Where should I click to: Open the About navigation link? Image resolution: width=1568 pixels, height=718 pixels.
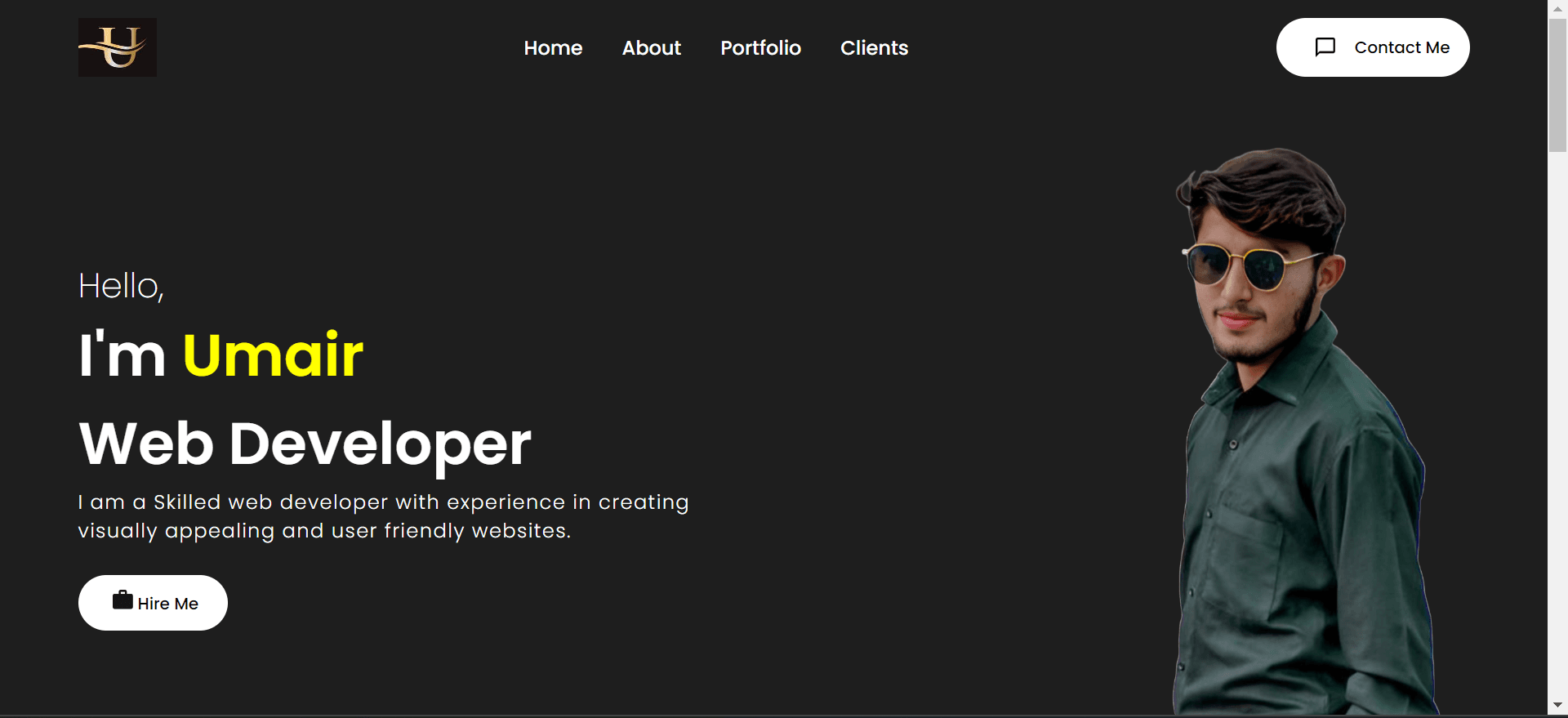[651, 48]
